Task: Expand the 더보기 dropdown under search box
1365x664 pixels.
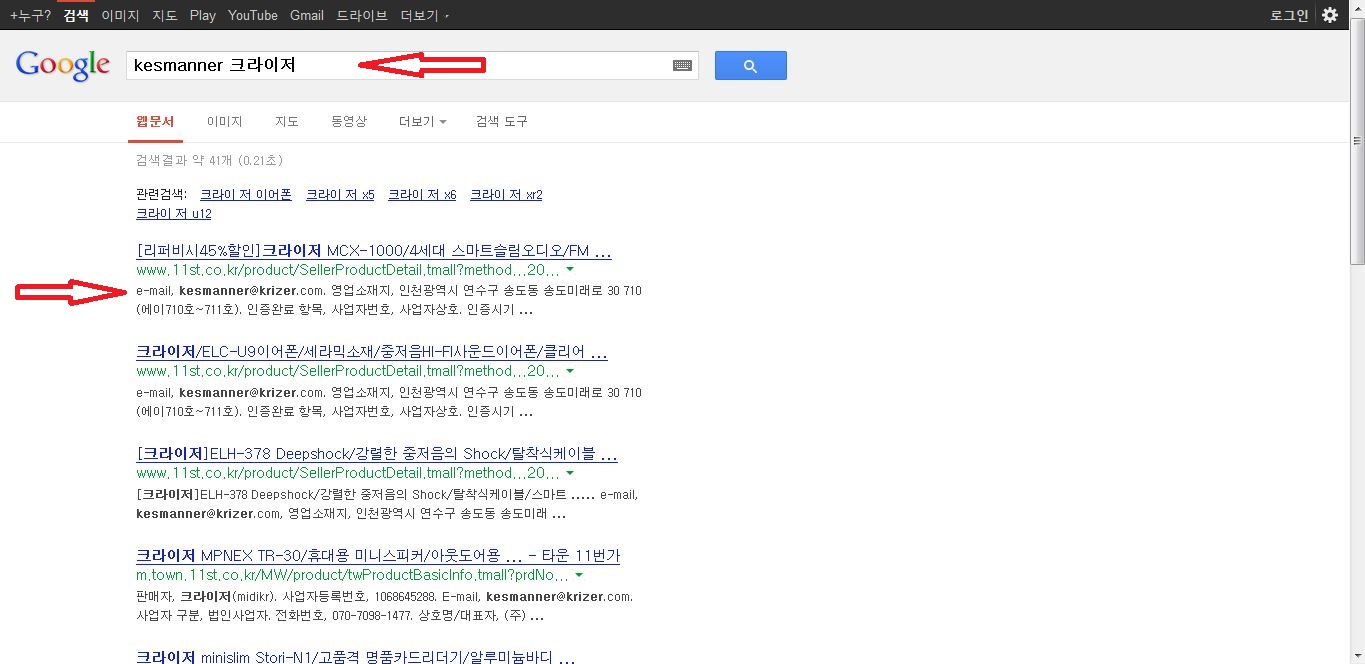Action: point(422,121)
